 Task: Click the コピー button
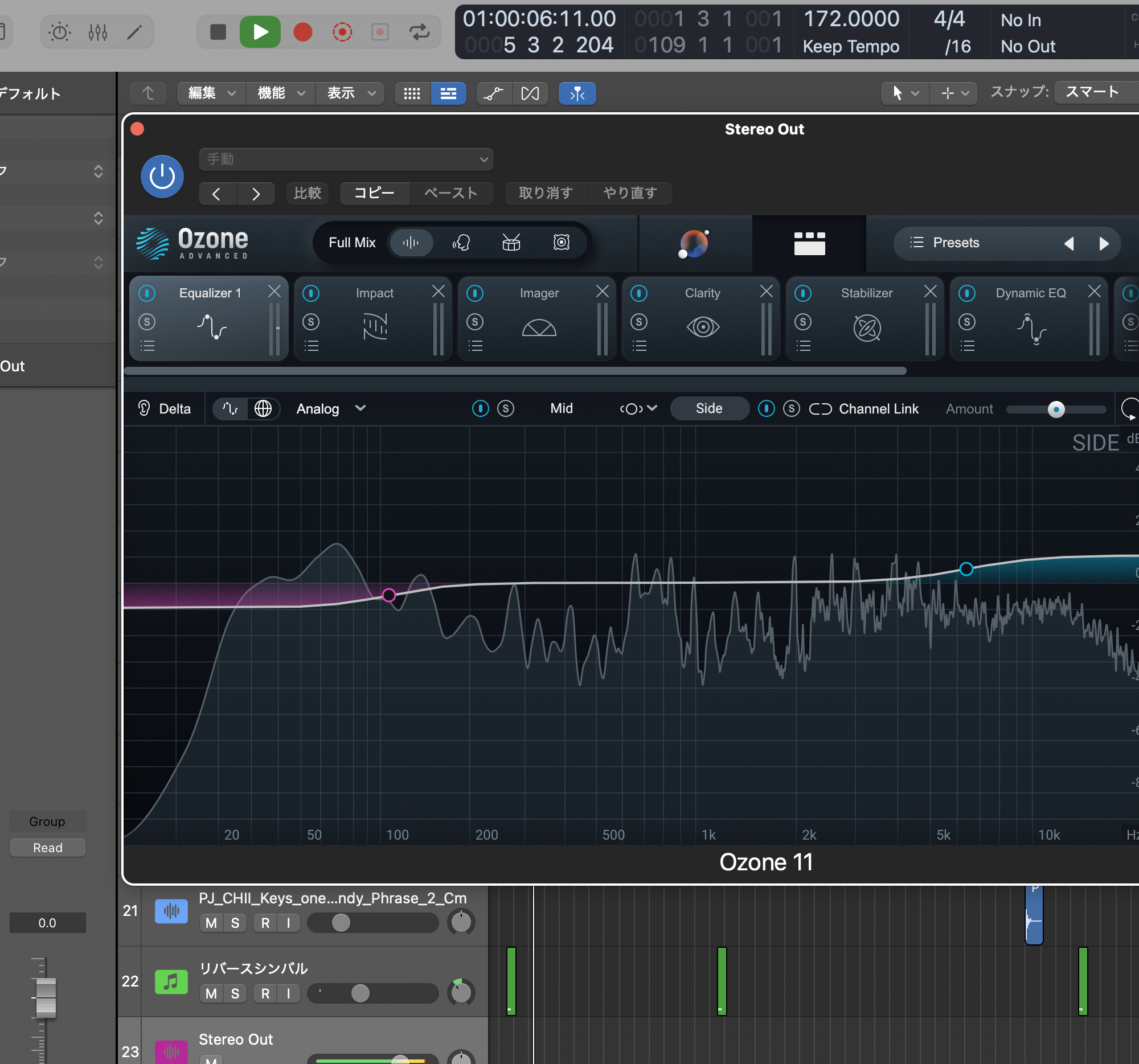(374, 193)
